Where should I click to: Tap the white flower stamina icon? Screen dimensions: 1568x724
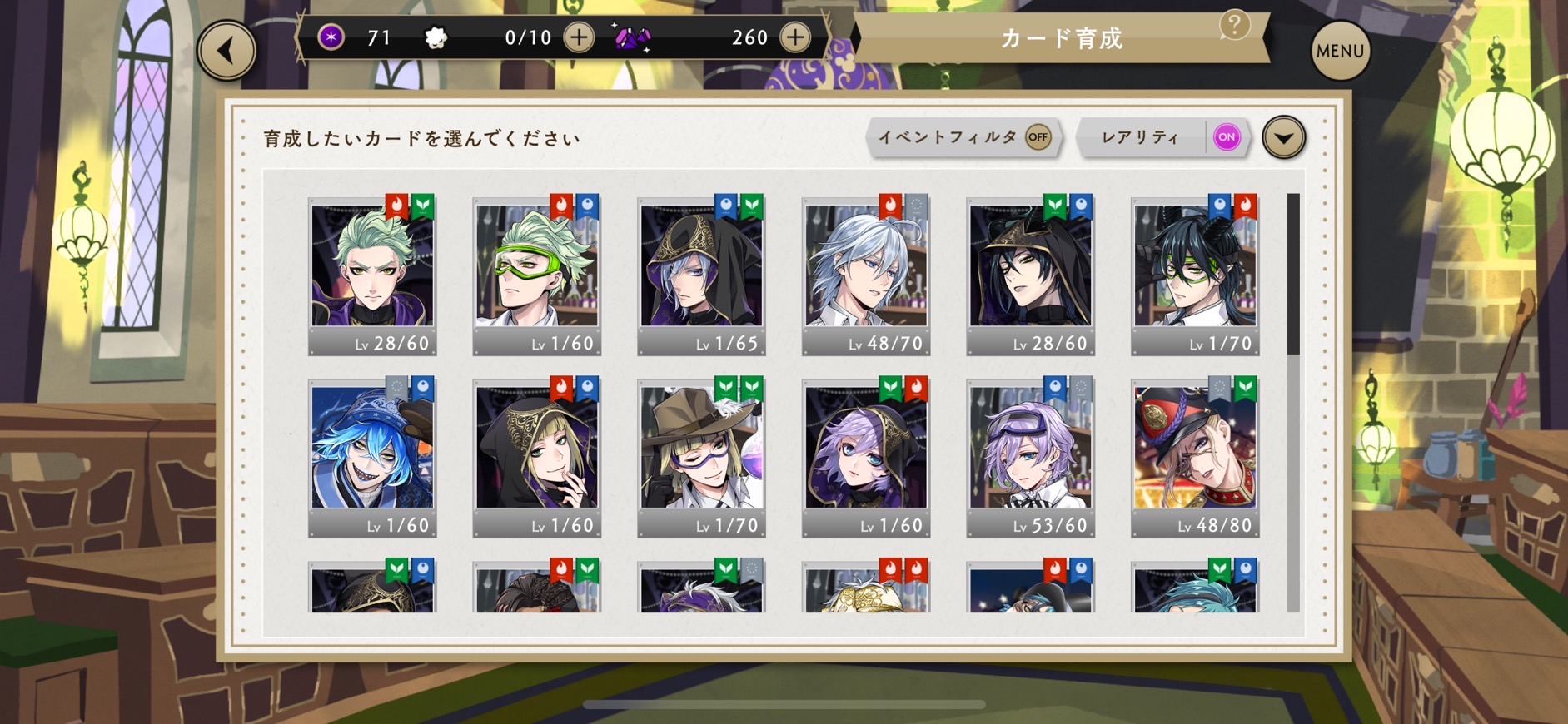pyautogui.click(x=436, y=38)
